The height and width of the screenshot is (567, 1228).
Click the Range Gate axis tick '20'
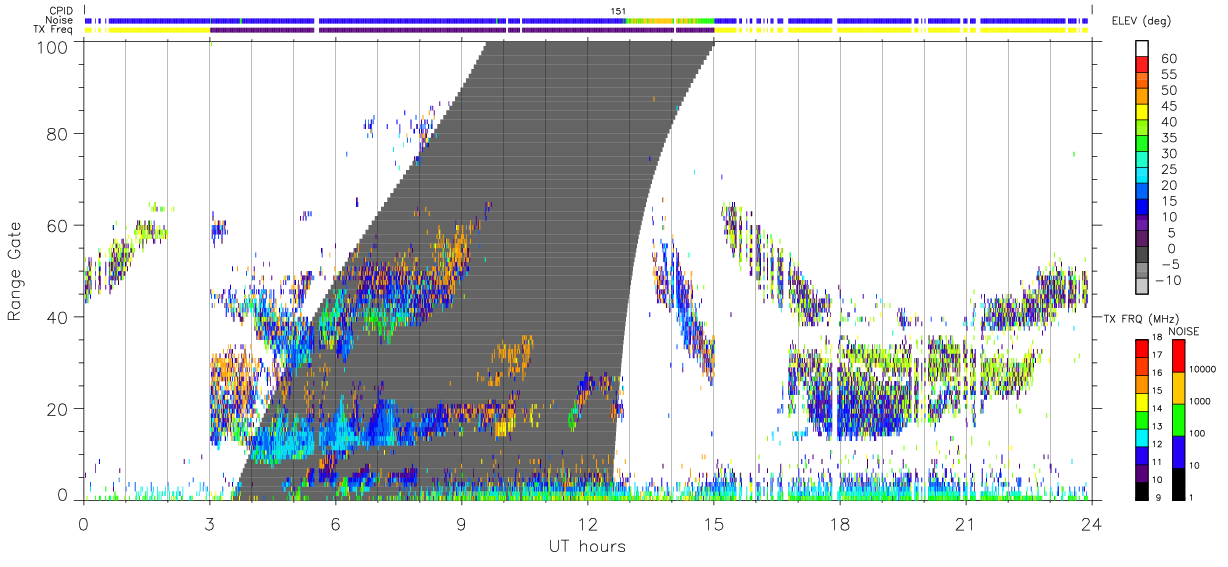pyautogui.click(x=57, y=409)
